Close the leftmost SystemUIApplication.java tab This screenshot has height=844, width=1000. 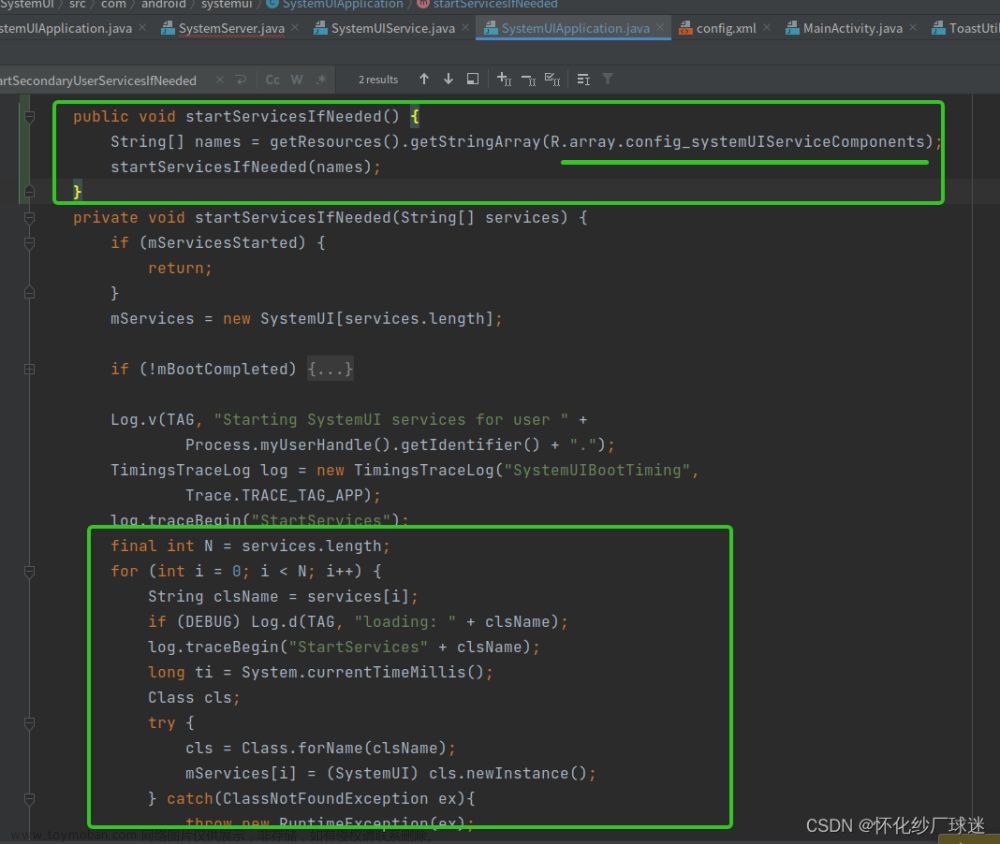tap(142, 27)
